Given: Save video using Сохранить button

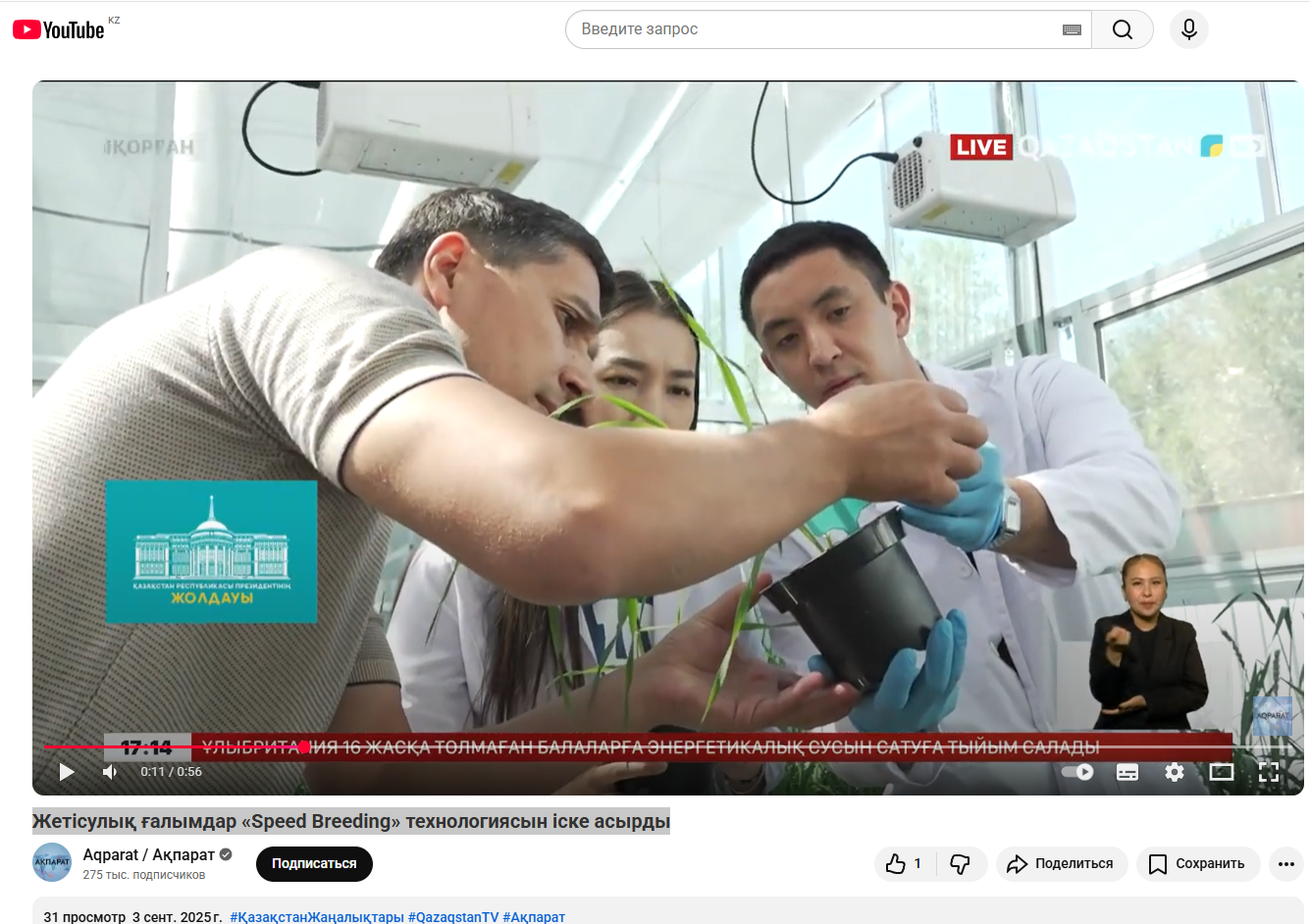Looking at the screenshot, I should click(x=1197, y=864).
